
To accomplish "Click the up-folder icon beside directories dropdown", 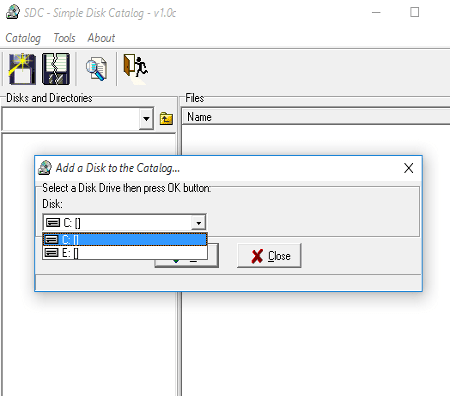I will pos(166,118).
